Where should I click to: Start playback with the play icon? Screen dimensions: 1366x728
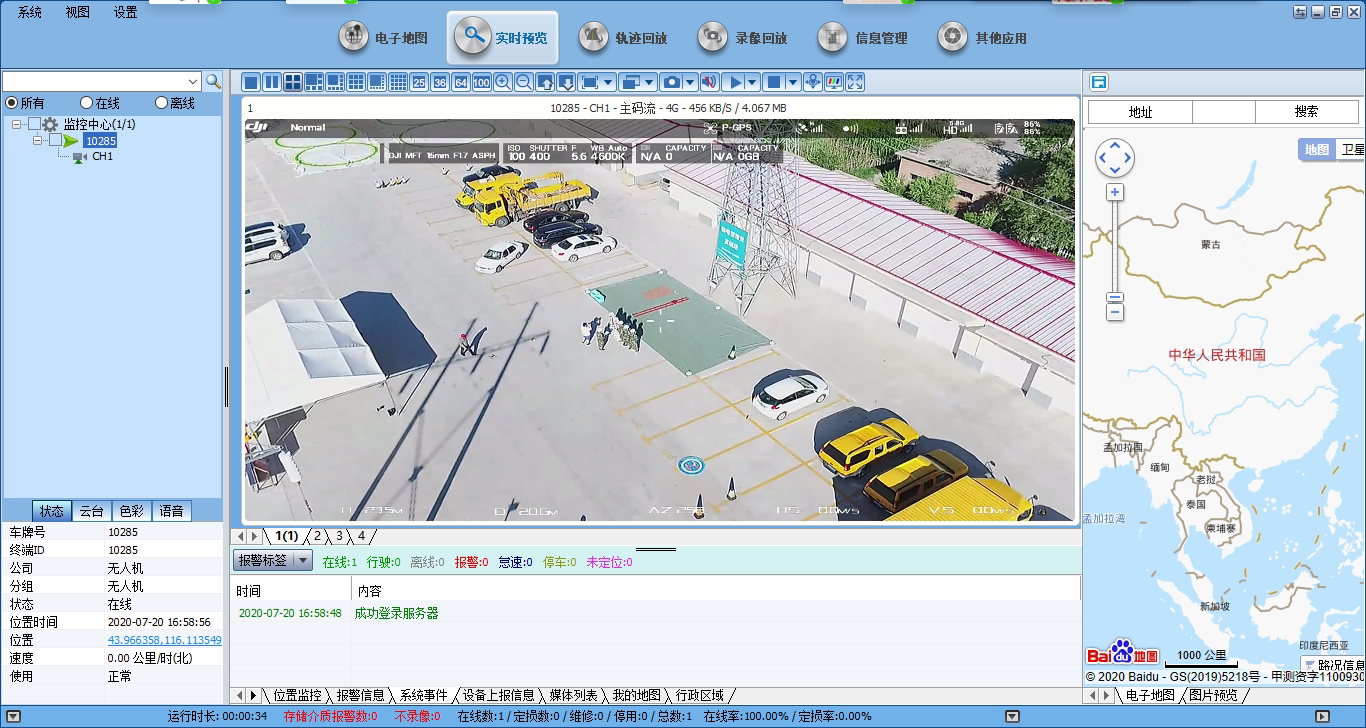click(734, 82)
